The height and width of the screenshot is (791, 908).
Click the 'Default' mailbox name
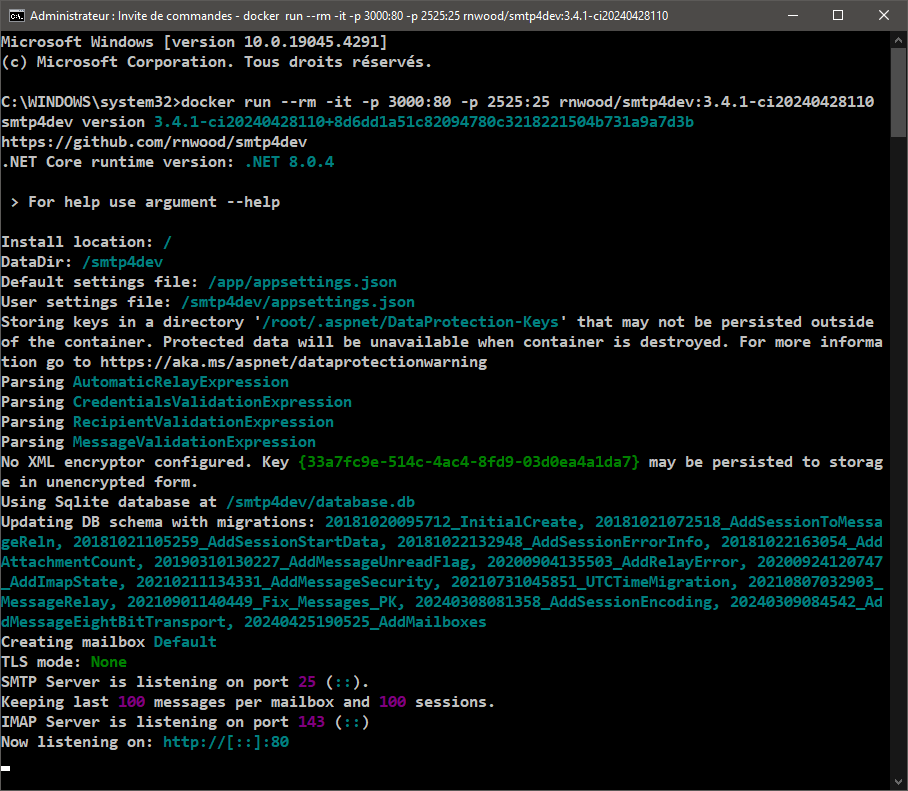185,642
